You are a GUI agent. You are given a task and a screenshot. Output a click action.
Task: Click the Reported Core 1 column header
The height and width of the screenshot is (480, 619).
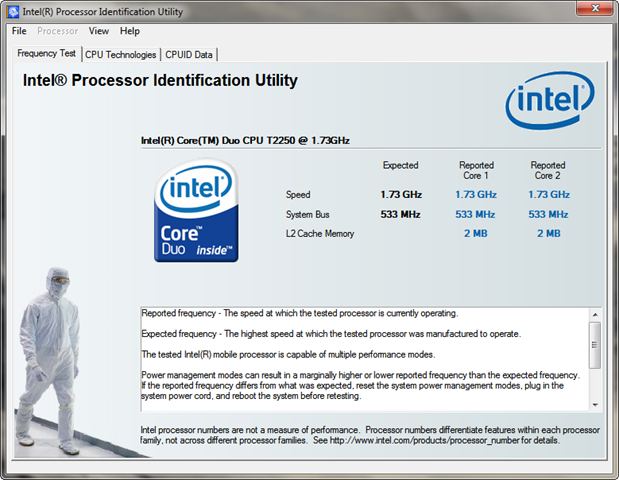(x=476, y=170)
